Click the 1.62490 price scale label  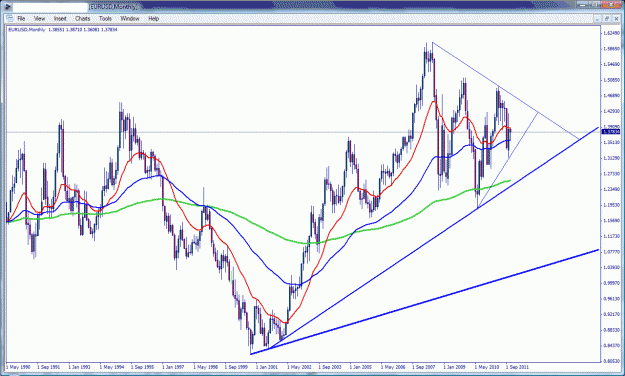[x=611, y=33]
